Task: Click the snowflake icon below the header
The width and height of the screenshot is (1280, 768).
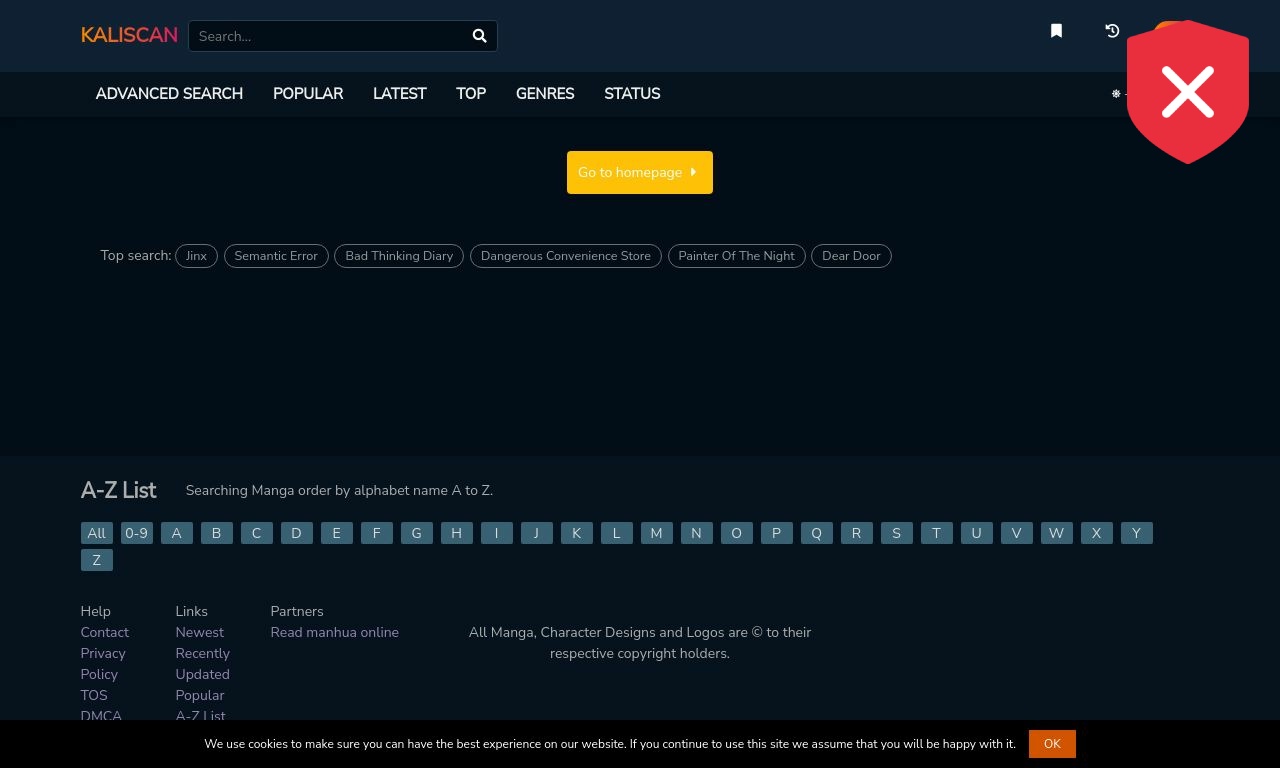Action: click(x=1116, y=94)
